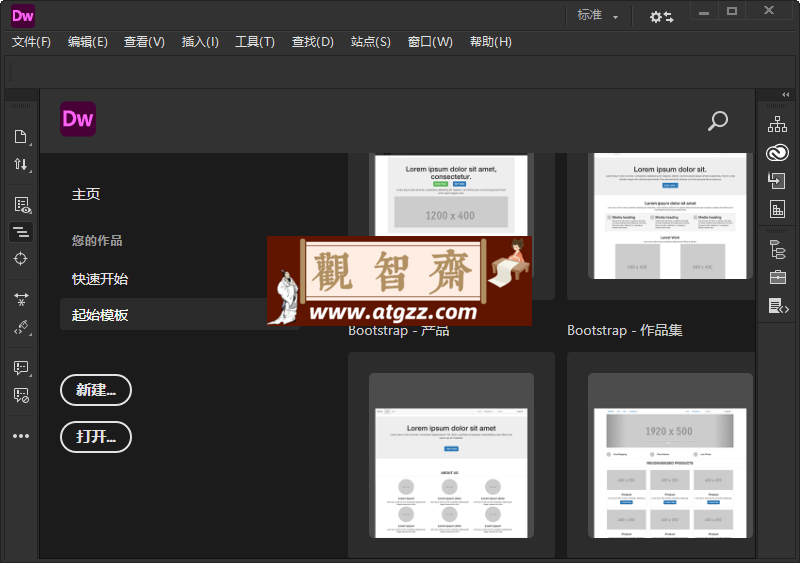Select 快速开始 in the start sidebar

(x=100, y=279)
